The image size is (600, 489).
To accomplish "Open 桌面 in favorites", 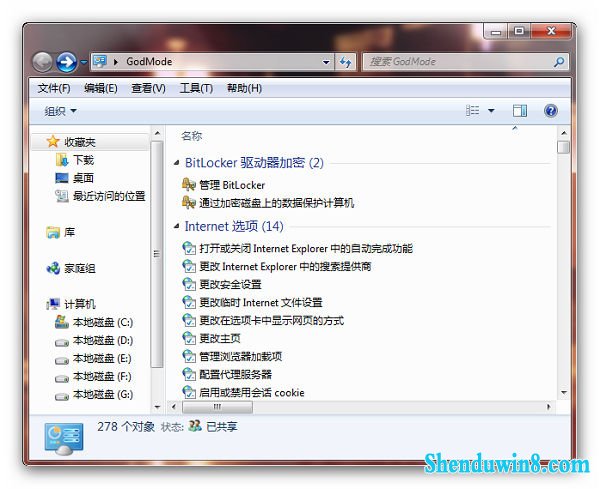I will (x=83, y=178).
